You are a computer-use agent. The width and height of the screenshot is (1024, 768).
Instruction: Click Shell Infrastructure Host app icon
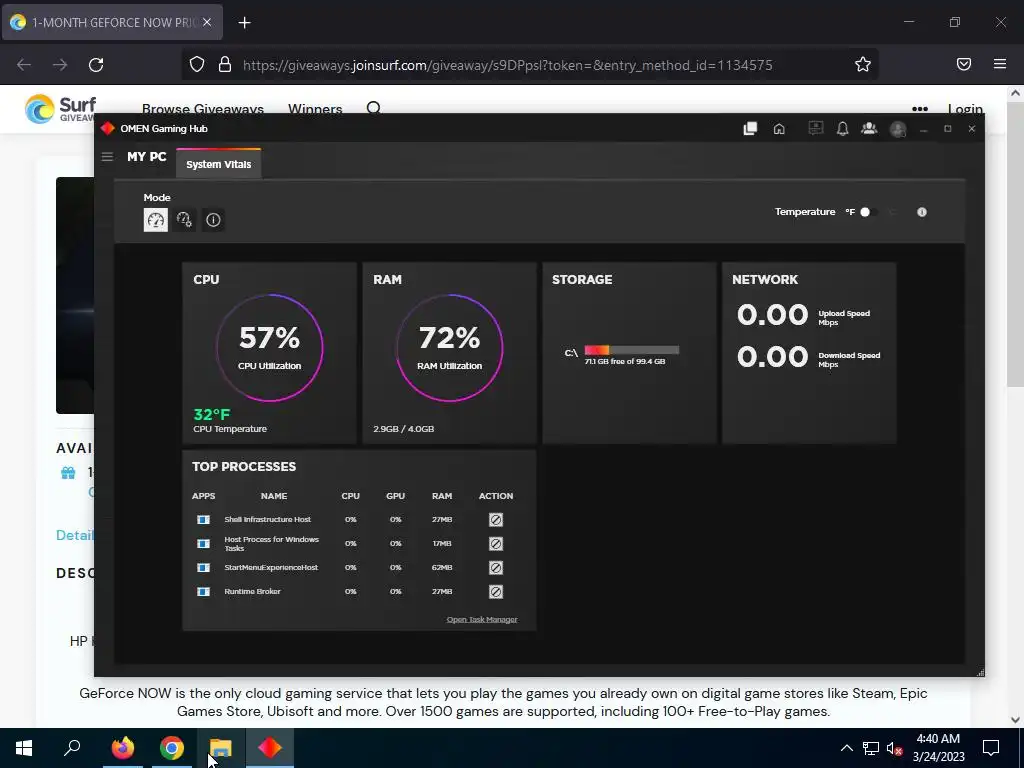tap(203, 520)
